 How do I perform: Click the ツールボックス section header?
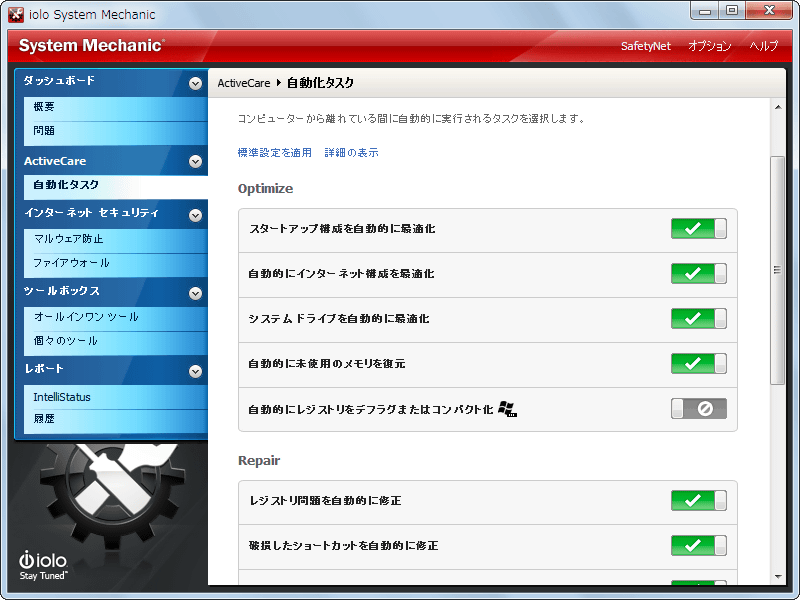pyautogui.click(x=111, y=292)
